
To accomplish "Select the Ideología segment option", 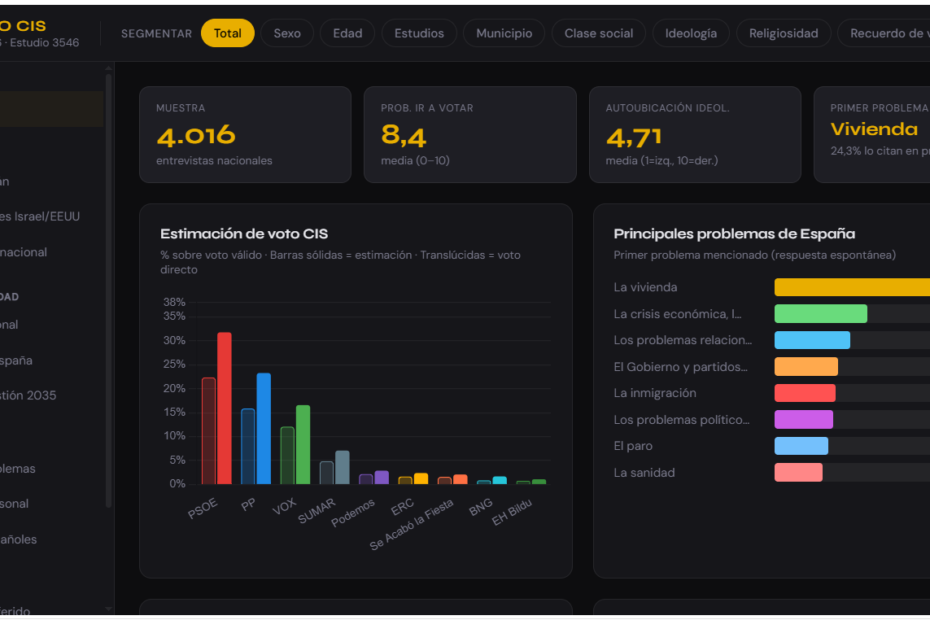I will click(691, 33).
